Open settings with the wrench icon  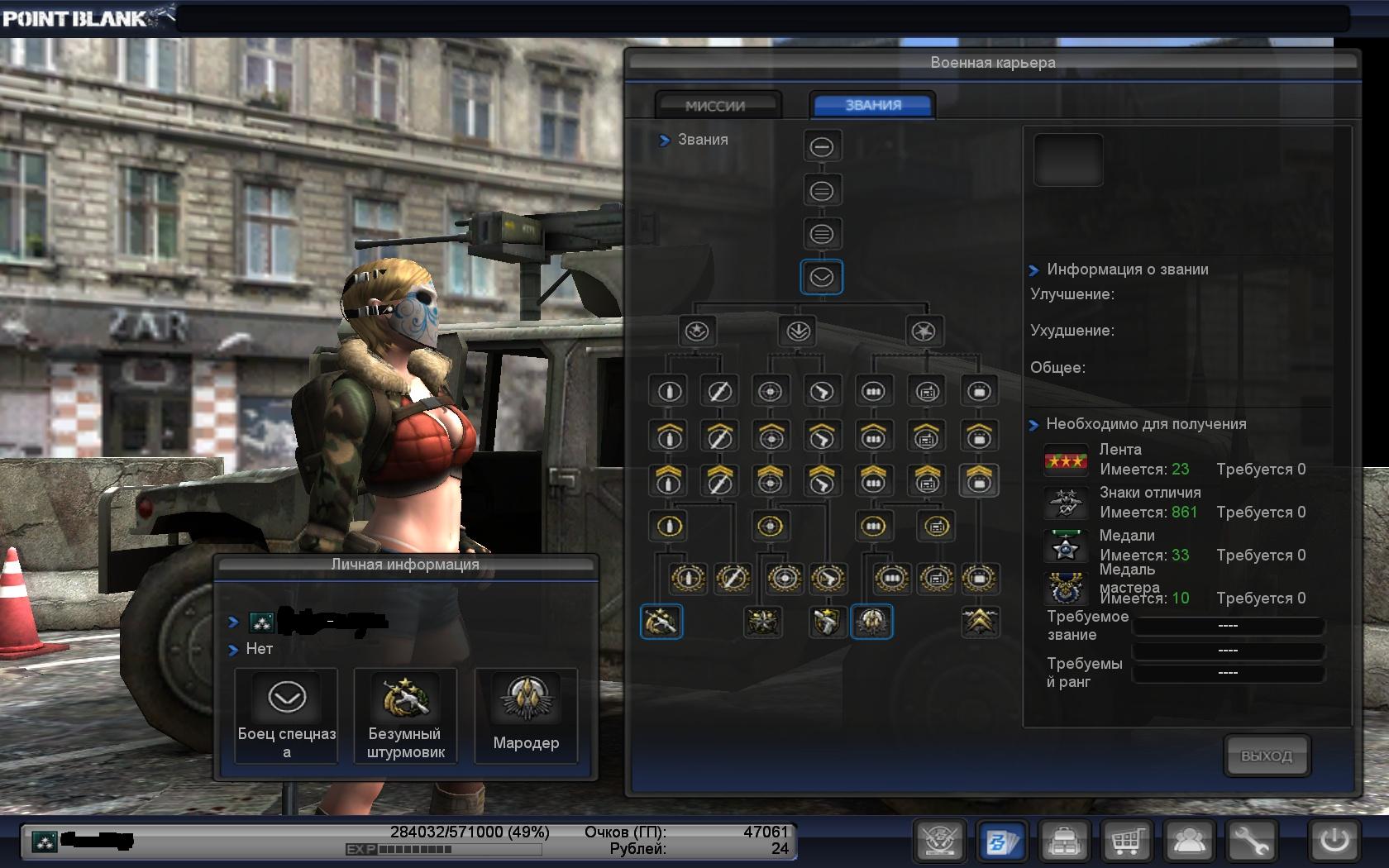pos(1251,842)
